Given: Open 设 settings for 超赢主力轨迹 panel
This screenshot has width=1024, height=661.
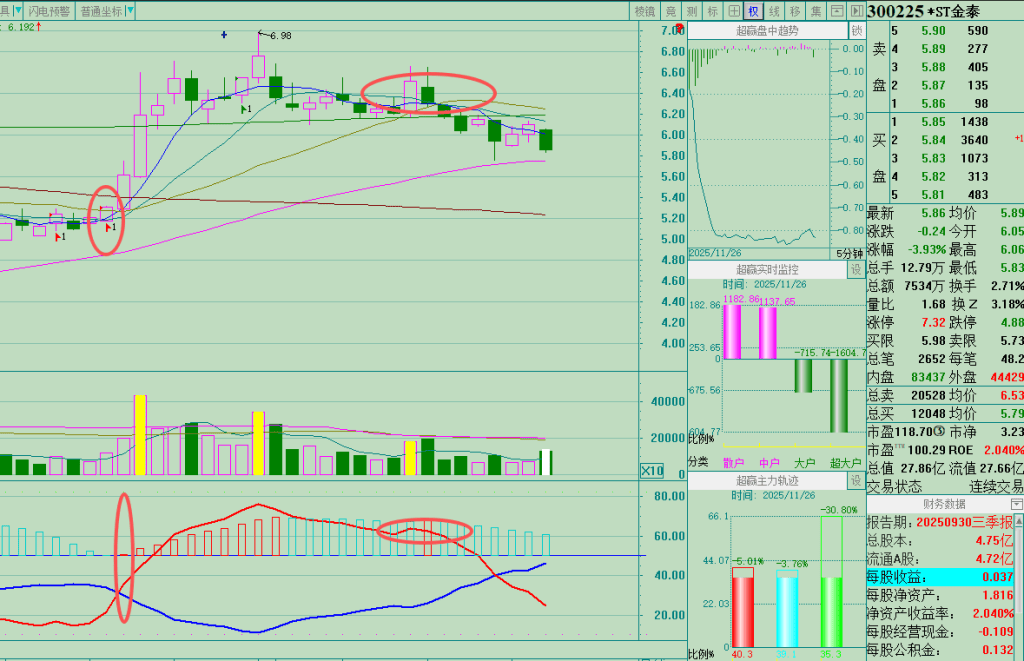Looking at the screenshot, I should pyautogui.click(x=855, y=481).
